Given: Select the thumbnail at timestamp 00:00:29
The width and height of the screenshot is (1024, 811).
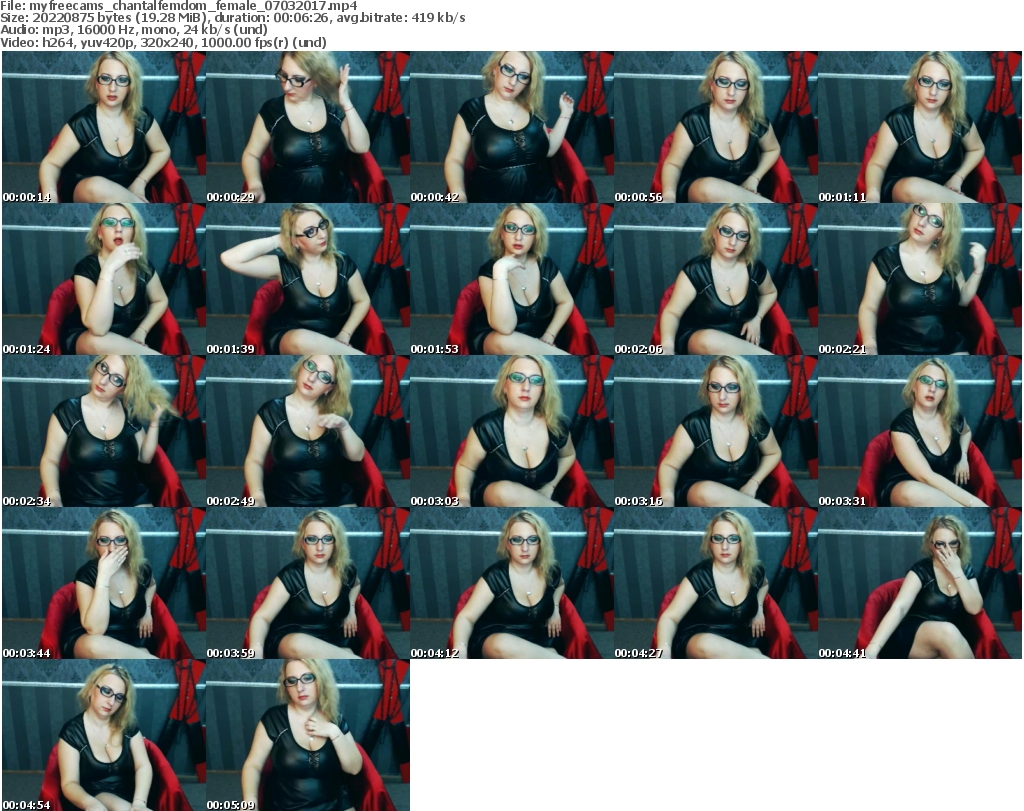Looking at the screenshot, I should (308, 127).
